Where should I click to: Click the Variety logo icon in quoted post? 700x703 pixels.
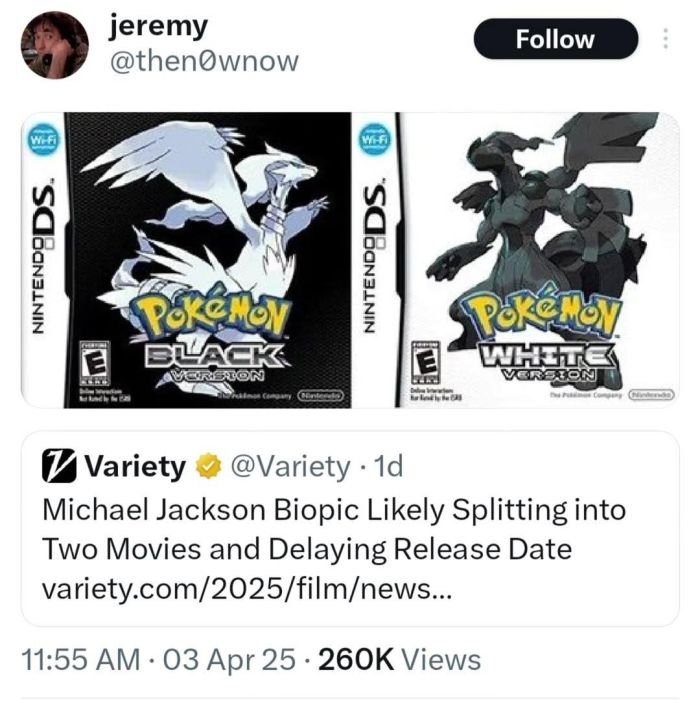(56, 465)
